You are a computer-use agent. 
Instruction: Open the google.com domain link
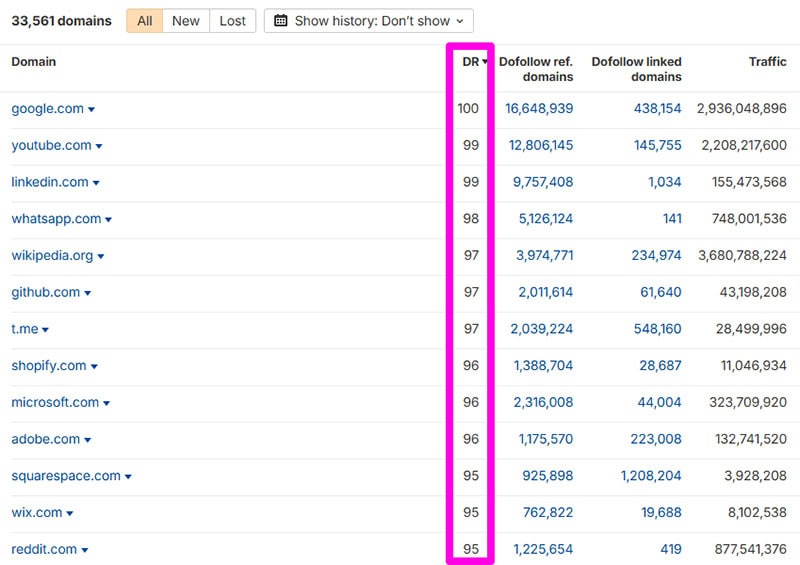click(x=47, y=109)
